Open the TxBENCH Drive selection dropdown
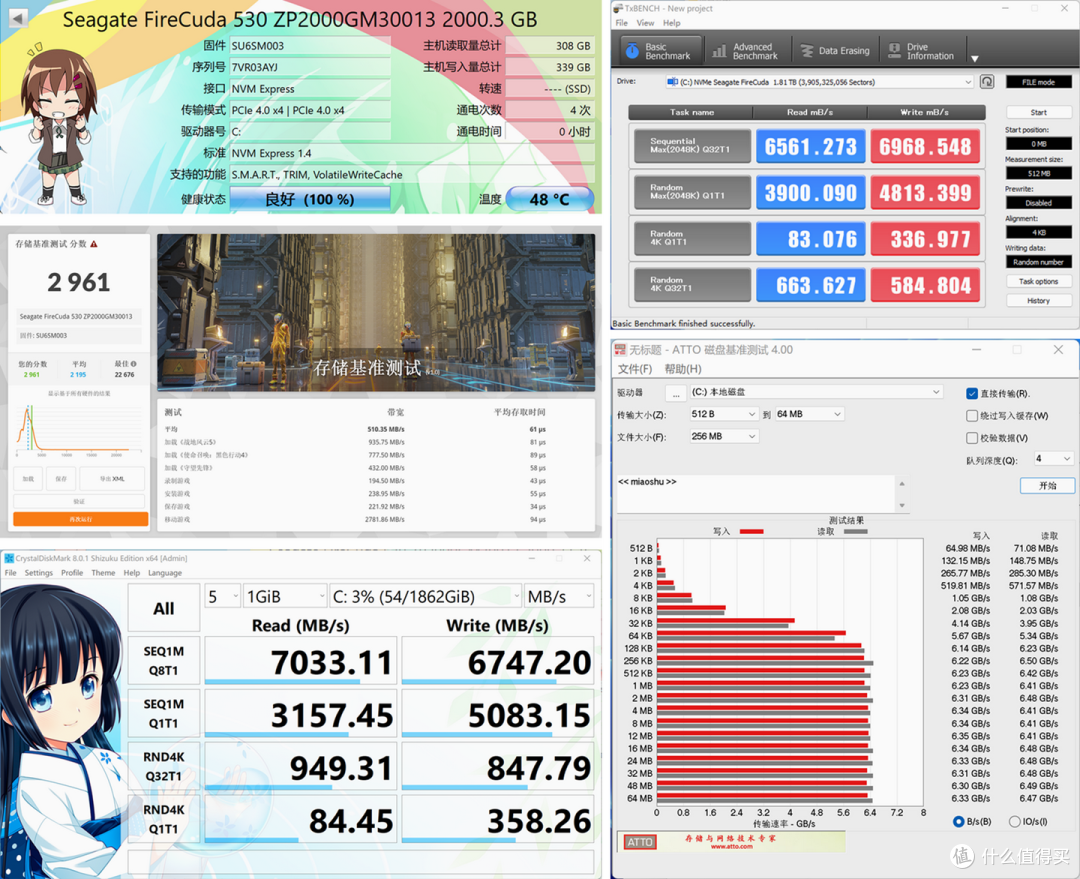Image resolution: width=1080 pixels, height=879 pixels. click(819, 82)
